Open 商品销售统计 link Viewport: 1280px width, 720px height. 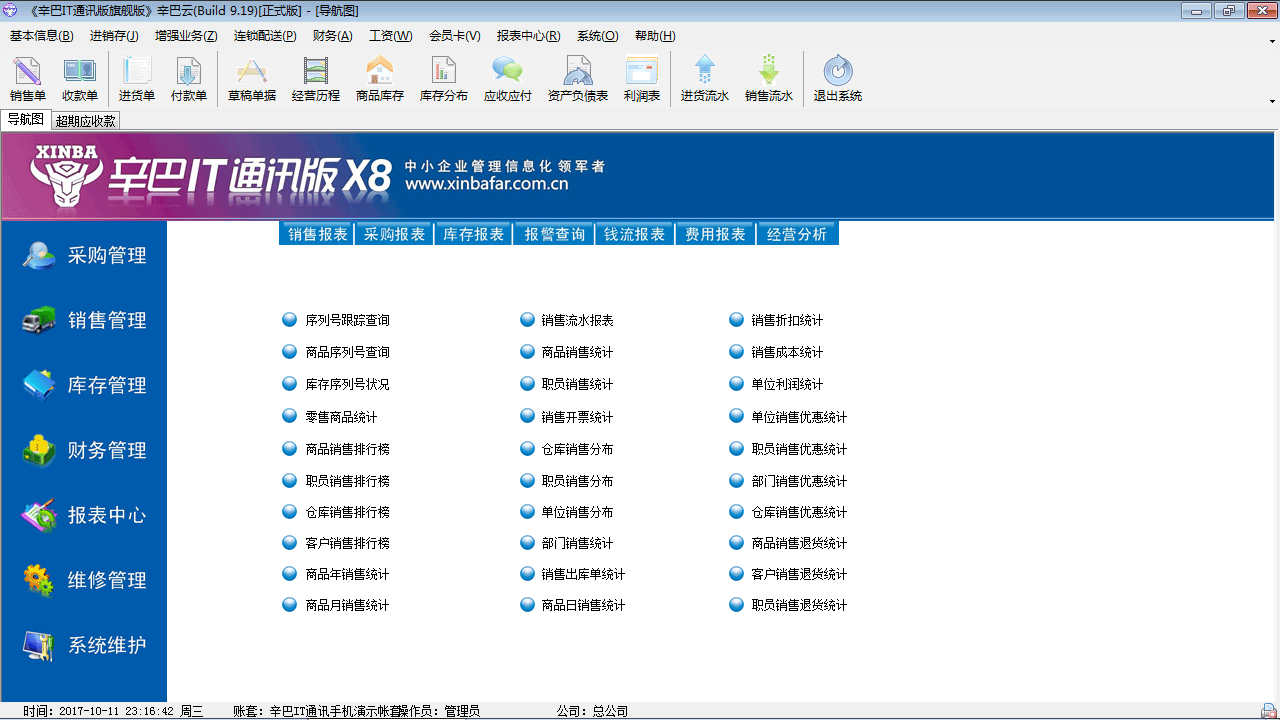click(x=577, y=353)
